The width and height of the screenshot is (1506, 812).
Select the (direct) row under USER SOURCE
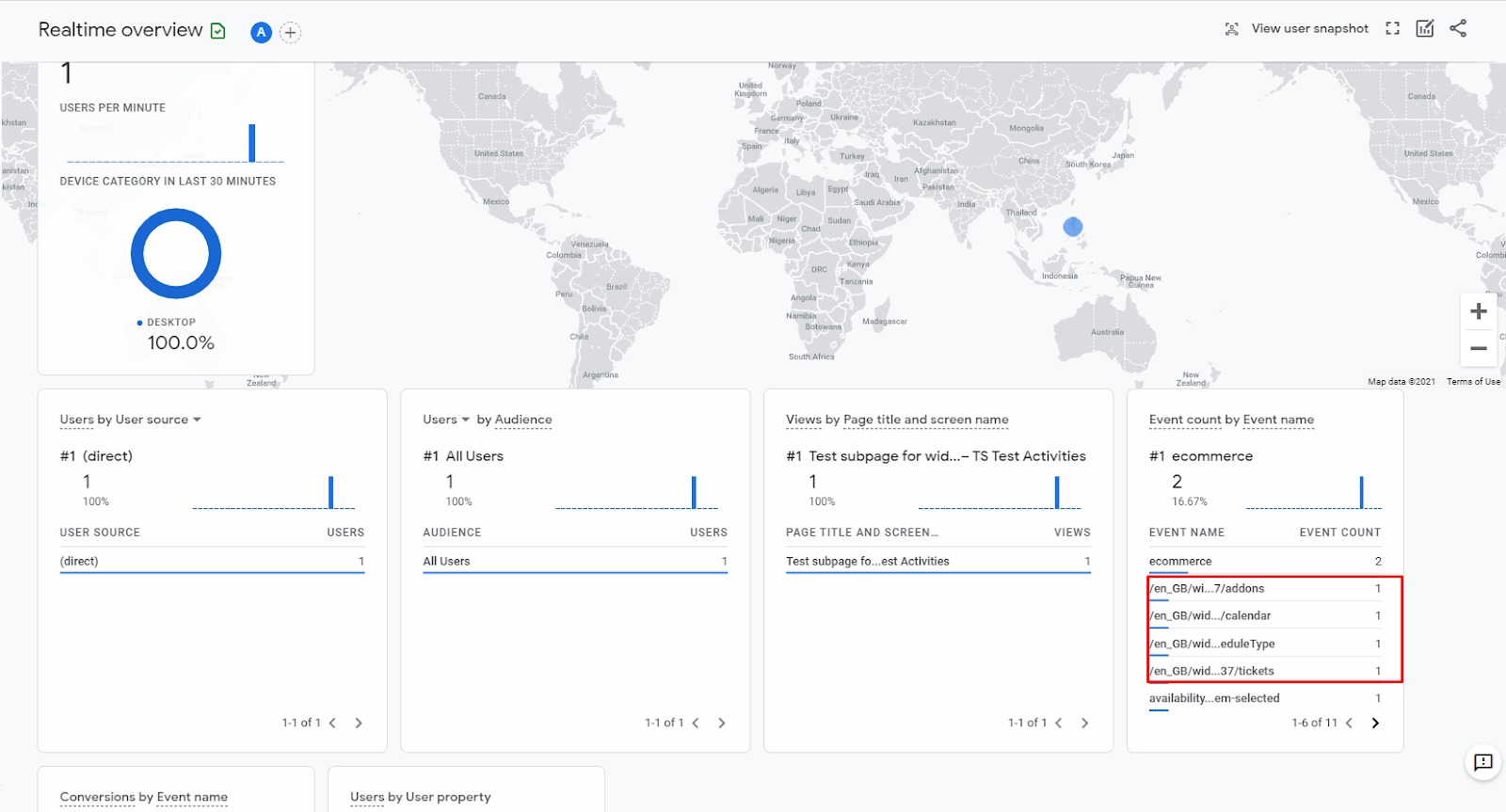[x=212, y=562]
